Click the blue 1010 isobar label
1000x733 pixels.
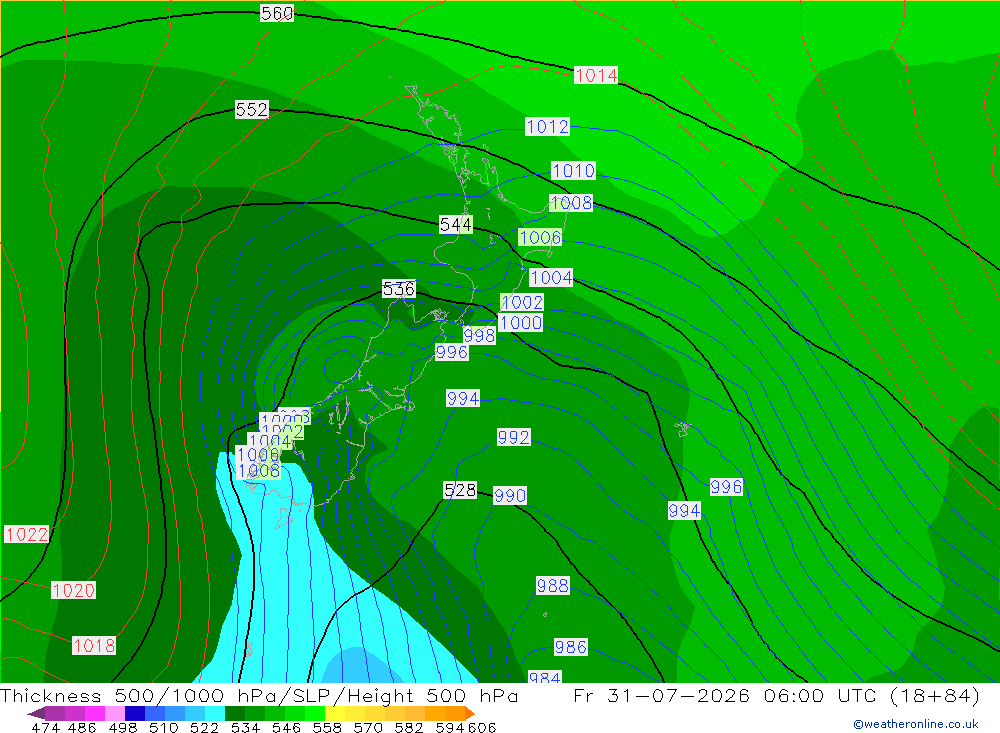pos(574,170)
